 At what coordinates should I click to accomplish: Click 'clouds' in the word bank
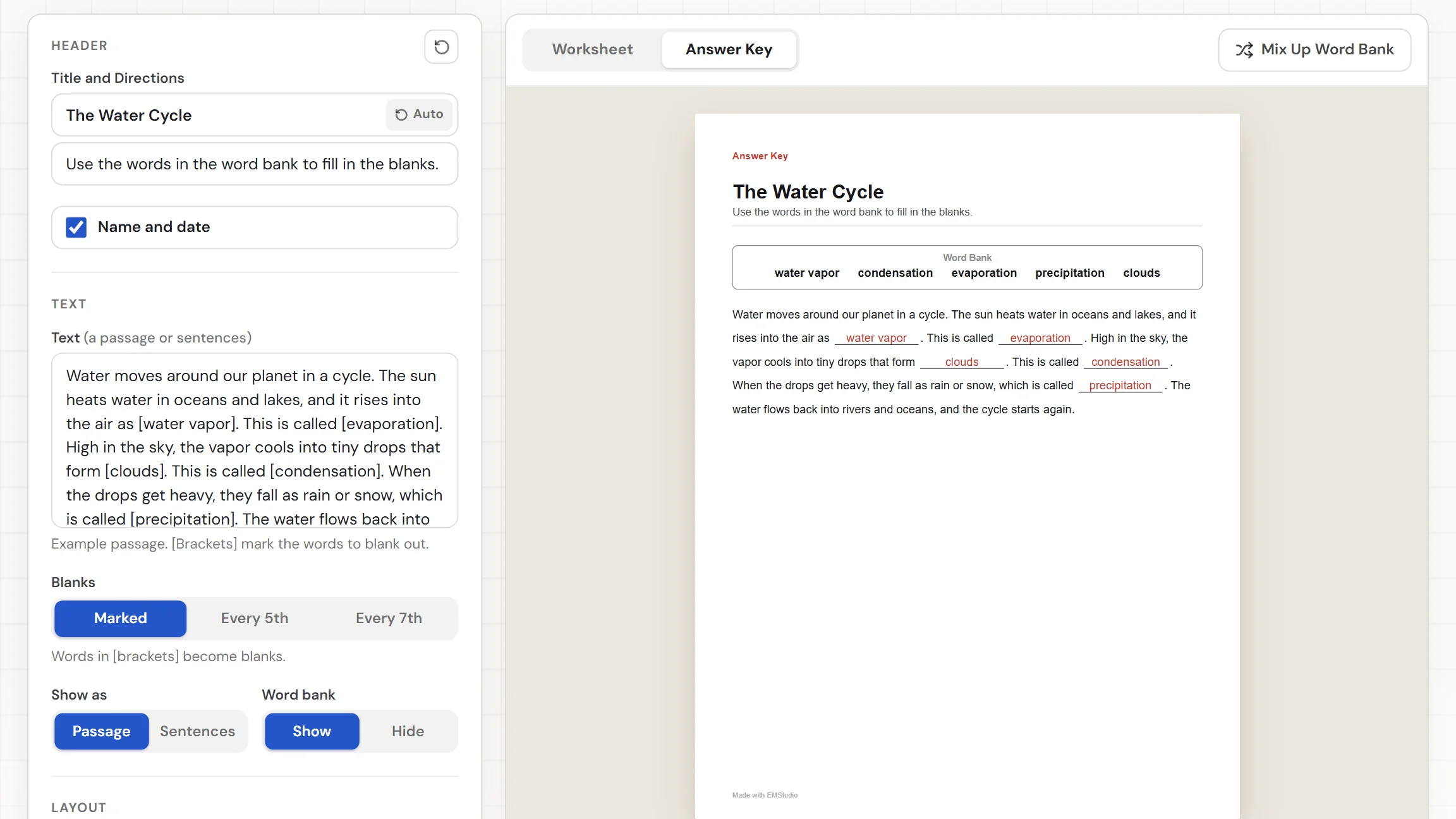[1141, 273]
